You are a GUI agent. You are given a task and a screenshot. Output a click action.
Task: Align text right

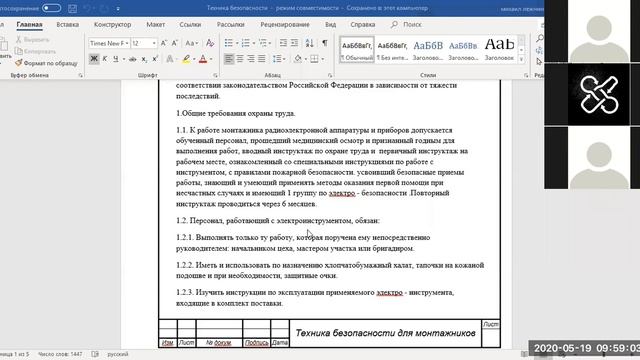click(251, 59)
